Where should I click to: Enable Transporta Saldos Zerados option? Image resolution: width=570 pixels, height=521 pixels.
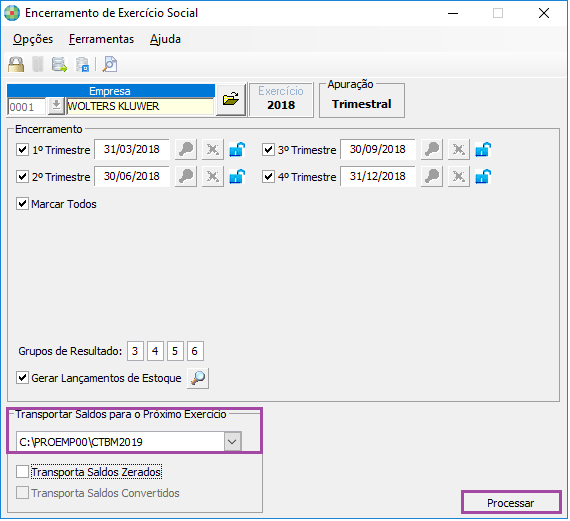pyautogui.click(x=22, y=472)
